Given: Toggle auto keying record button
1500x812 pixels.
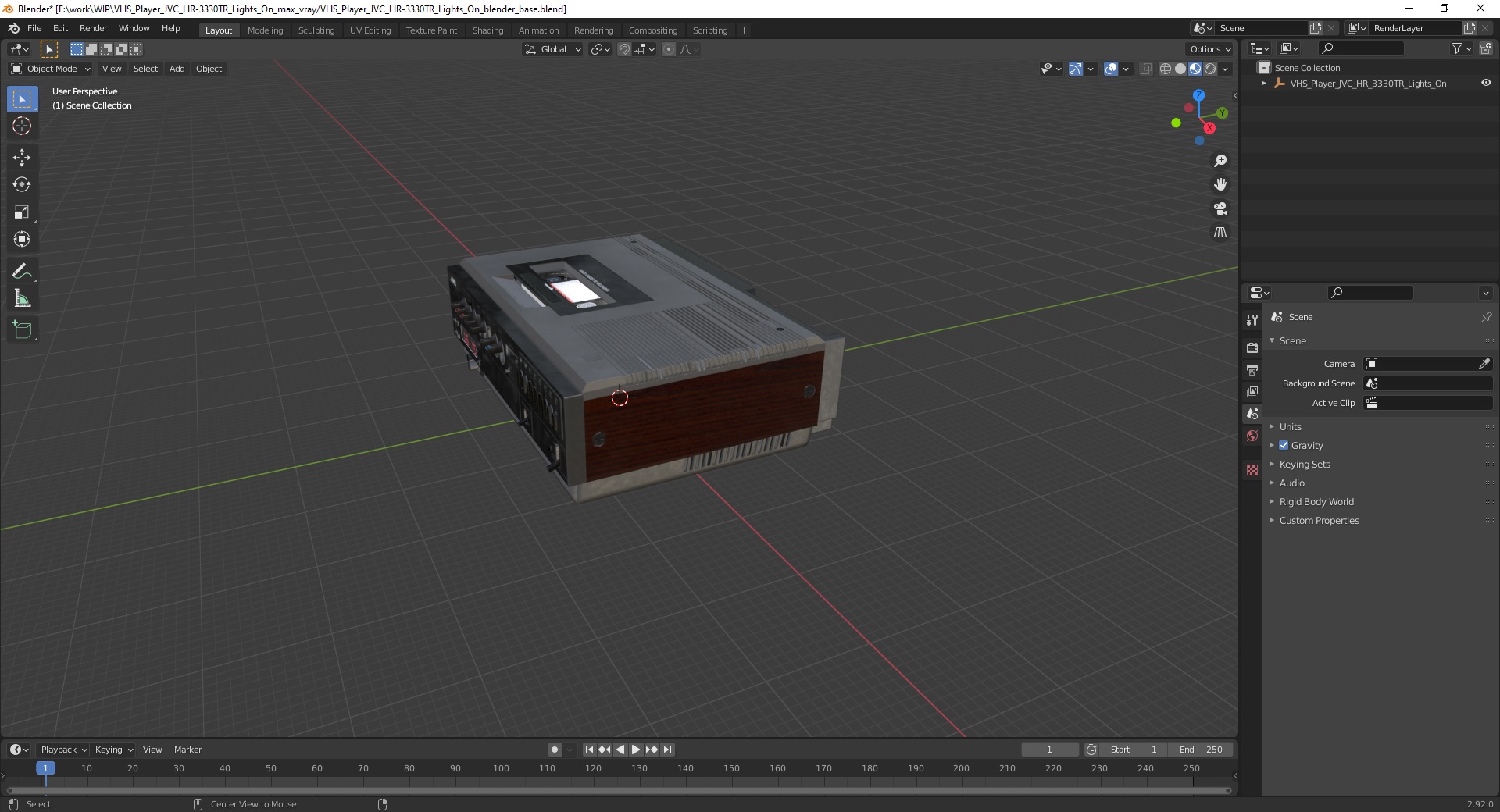Looking at the screenshot, I should coord(555,750).
